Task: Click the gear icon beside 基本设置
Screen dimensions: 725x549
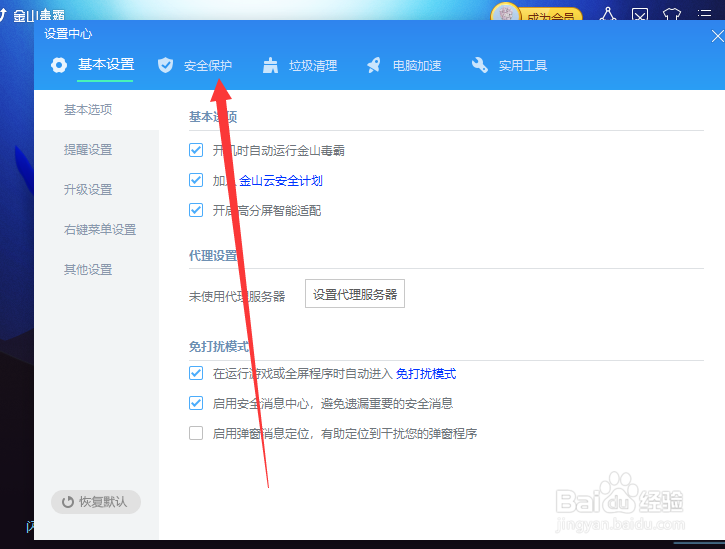Action: [59, 65]
